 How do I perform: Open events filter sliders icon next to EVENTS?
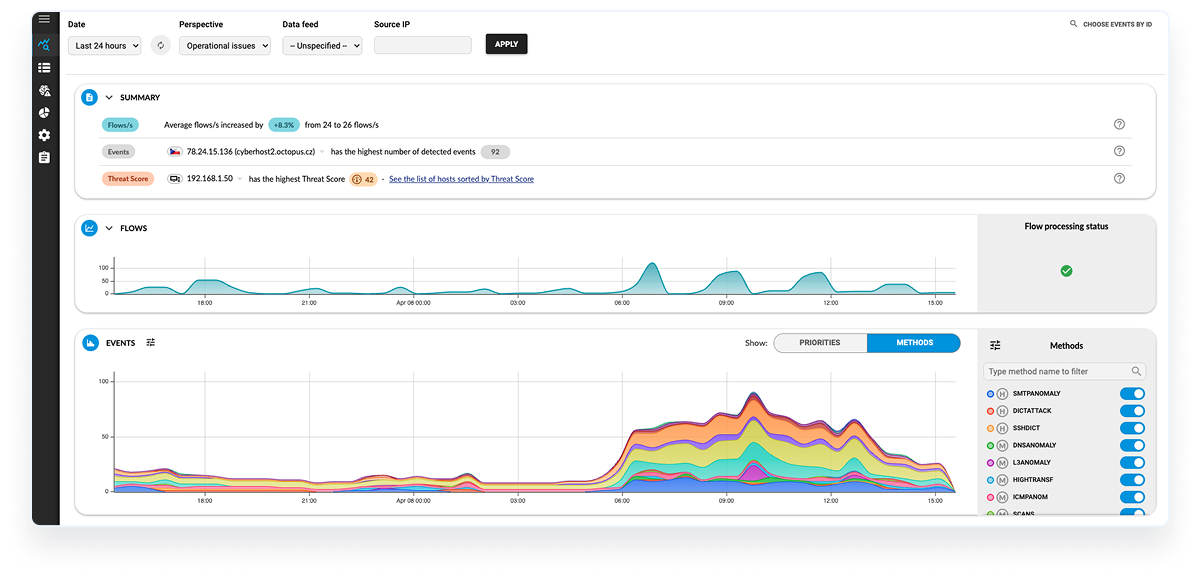[151, 342]
